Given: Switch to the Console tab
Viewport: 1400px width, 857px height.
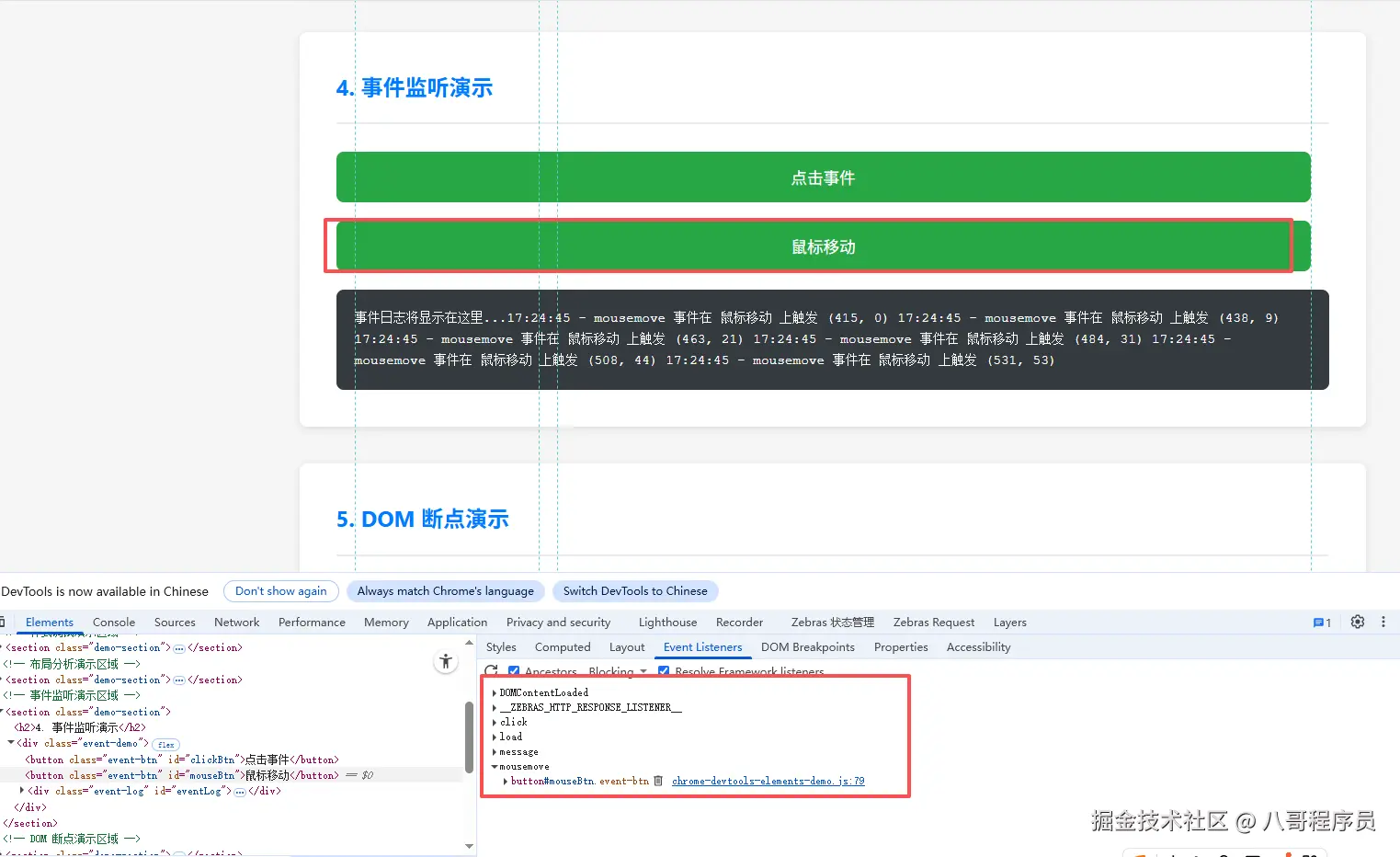Looking at the screenshot, I should 113,622.
